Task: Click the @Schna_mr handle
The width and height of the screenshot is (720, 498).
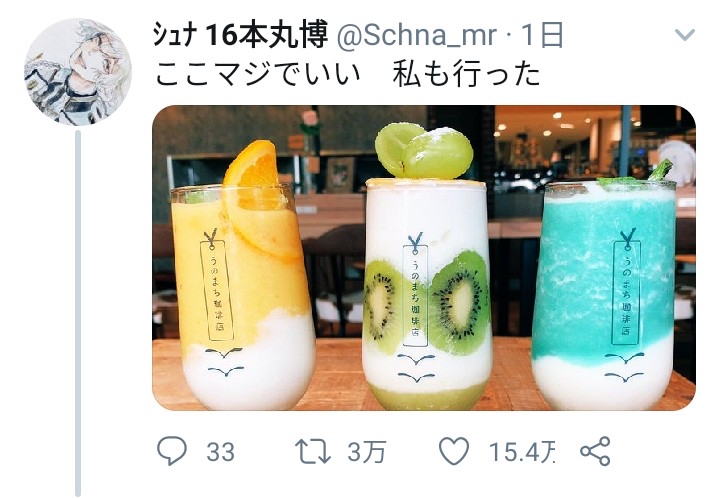Action: coord(416,35)
